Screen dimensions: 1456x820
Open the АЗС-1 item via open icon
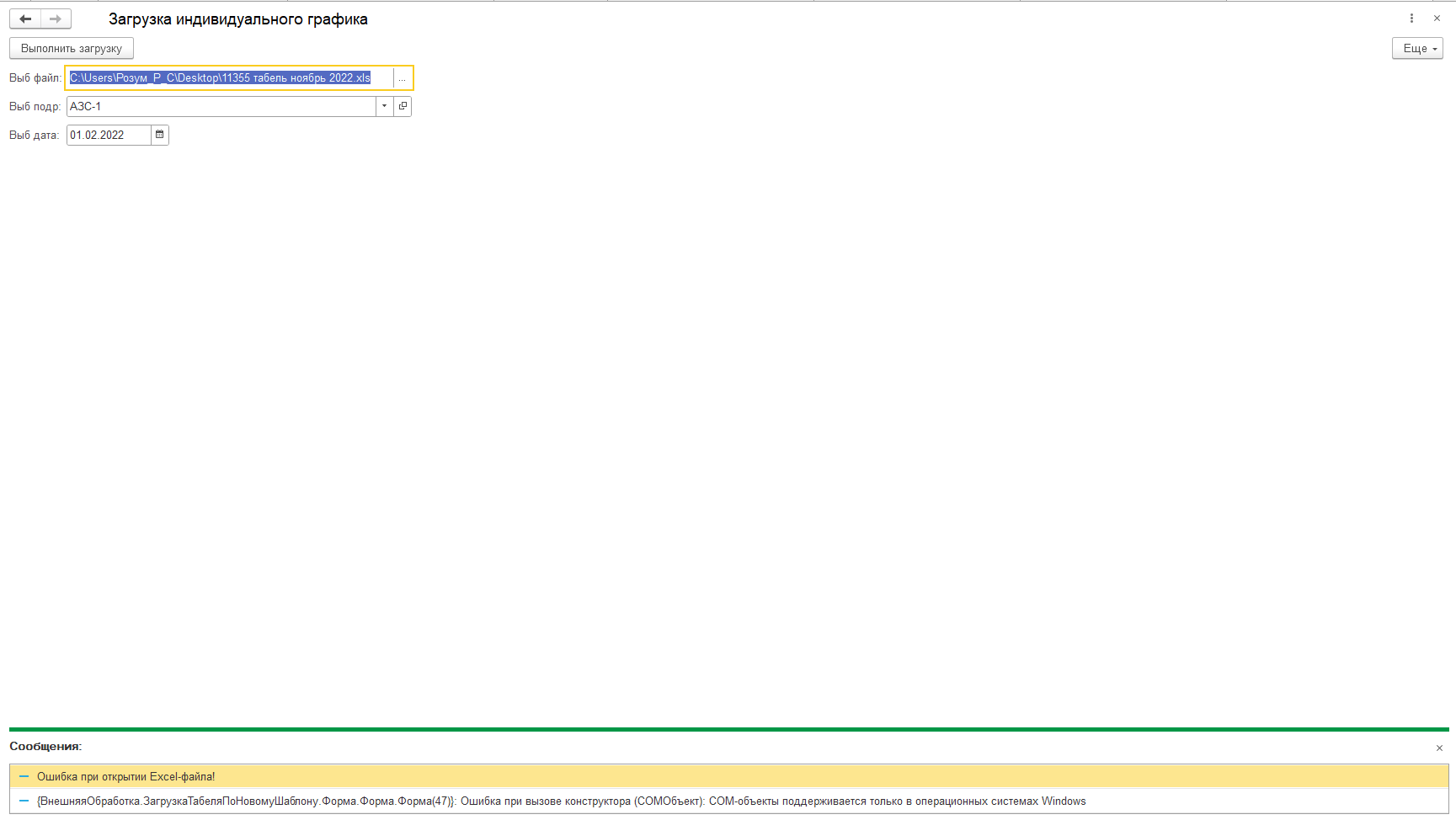click(403, 106)
